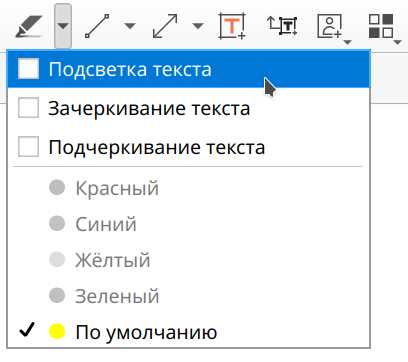Choose Подсветка текста menu item
Screen dimensions: 408x362
(189, 69)
